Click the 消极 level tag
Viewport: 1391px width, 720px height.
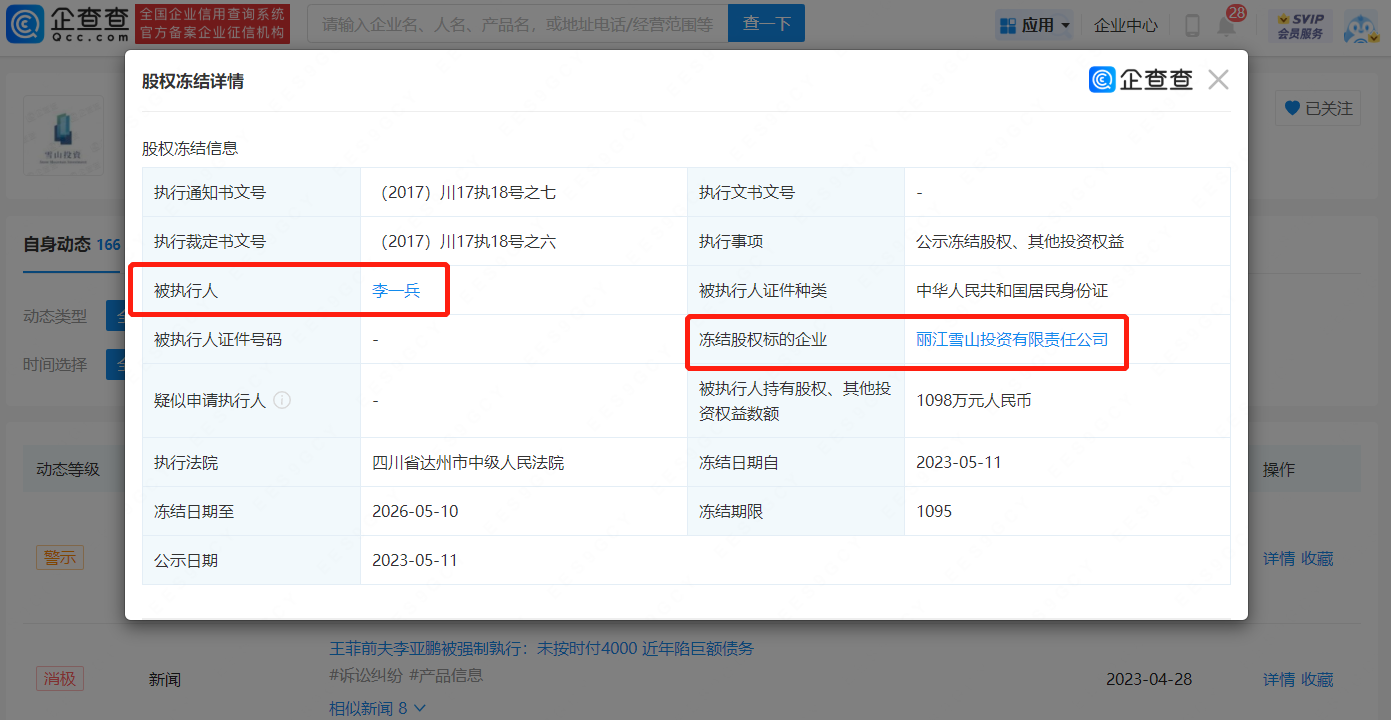(60, 679)
